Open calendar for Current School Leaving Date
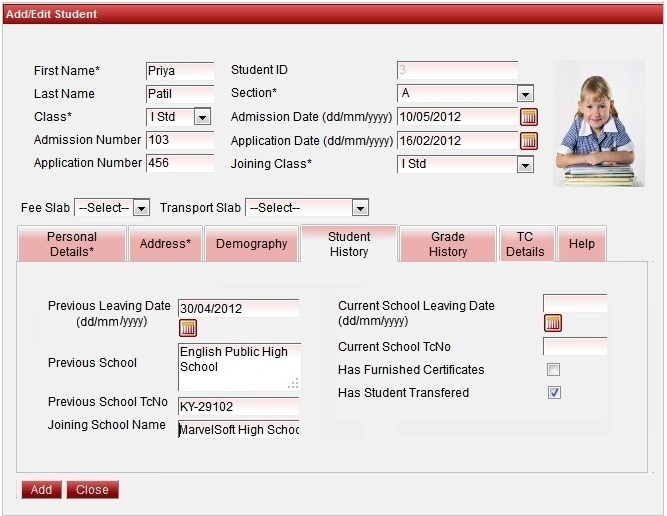The width and height of the screenshot is (667, 516). click(552, 323)
